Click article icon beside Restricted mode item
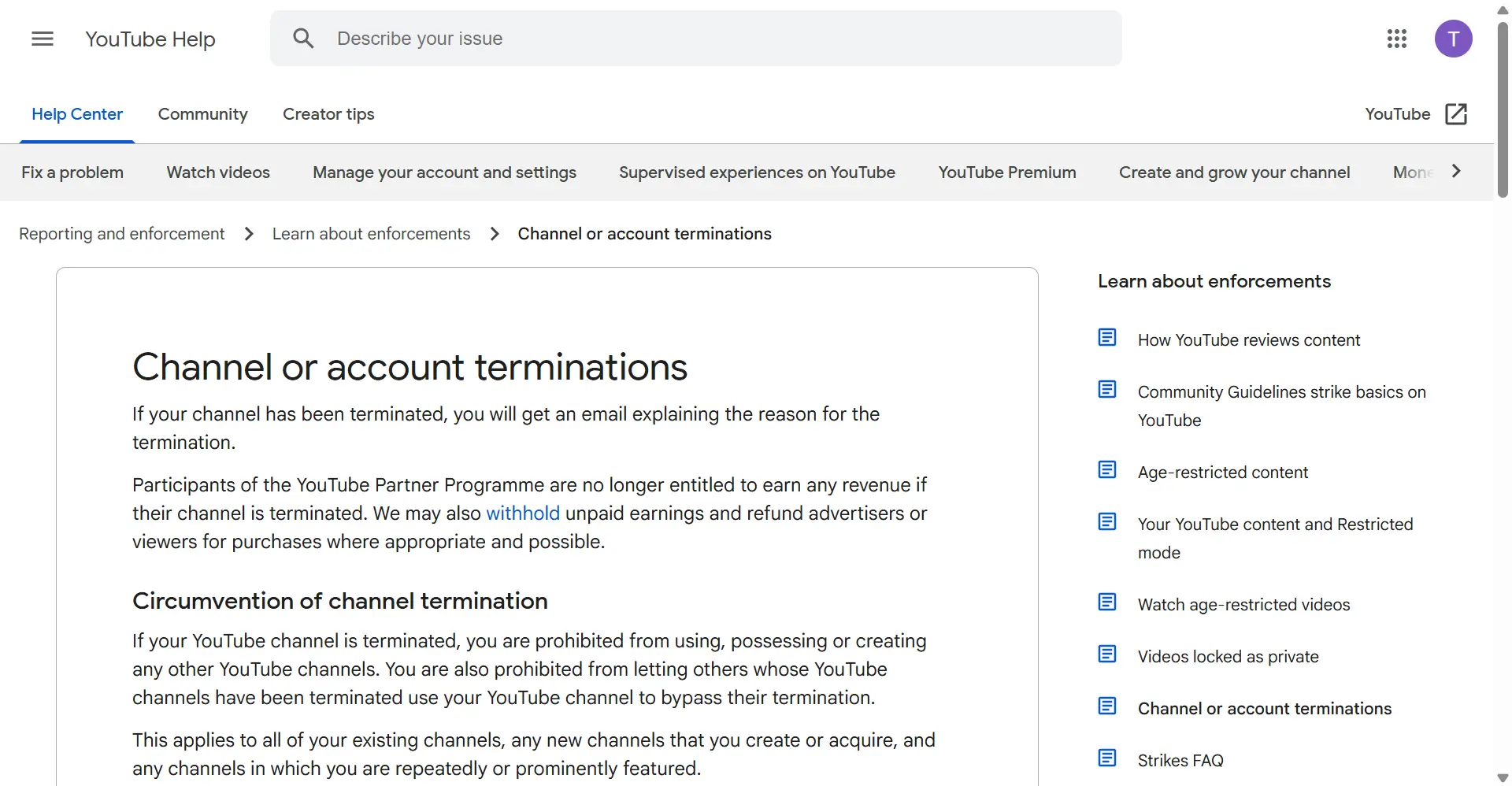The height and width of the screenshot is (786, 1512). pyautogui.click(x=1107, y=522)
